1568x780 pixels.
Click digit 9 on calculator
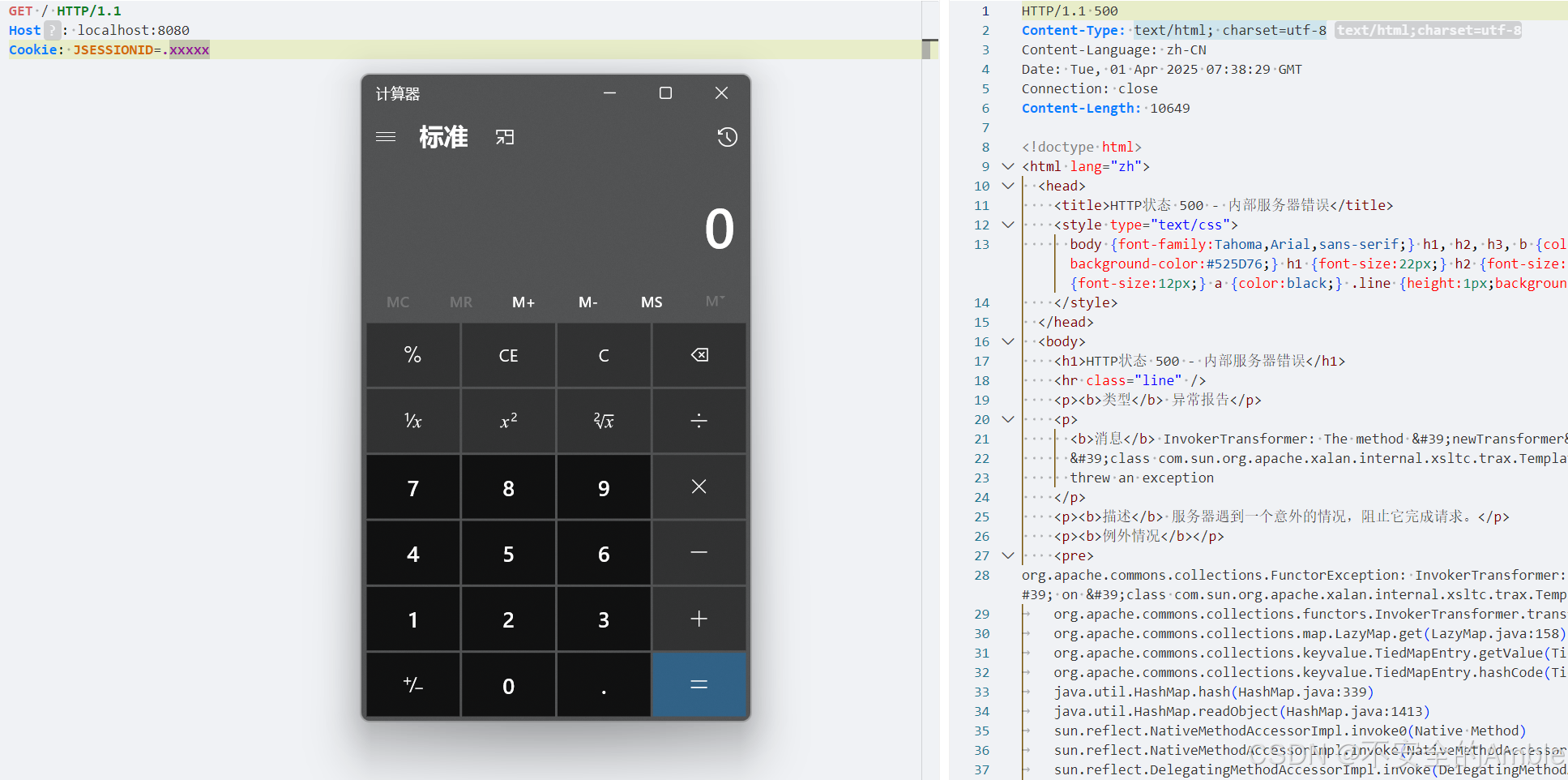[604, 486]
